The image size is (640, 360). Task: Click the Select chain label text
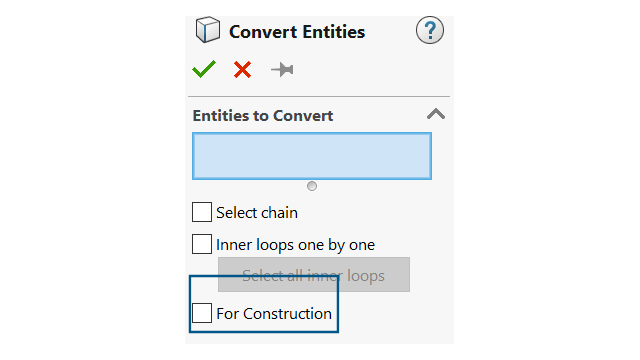(257, 213)
